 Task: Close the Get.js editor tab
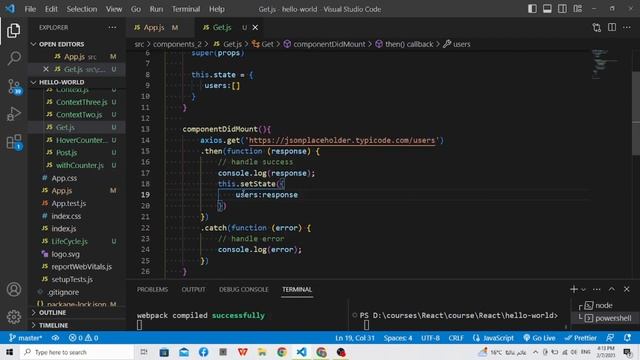[255, 27]
